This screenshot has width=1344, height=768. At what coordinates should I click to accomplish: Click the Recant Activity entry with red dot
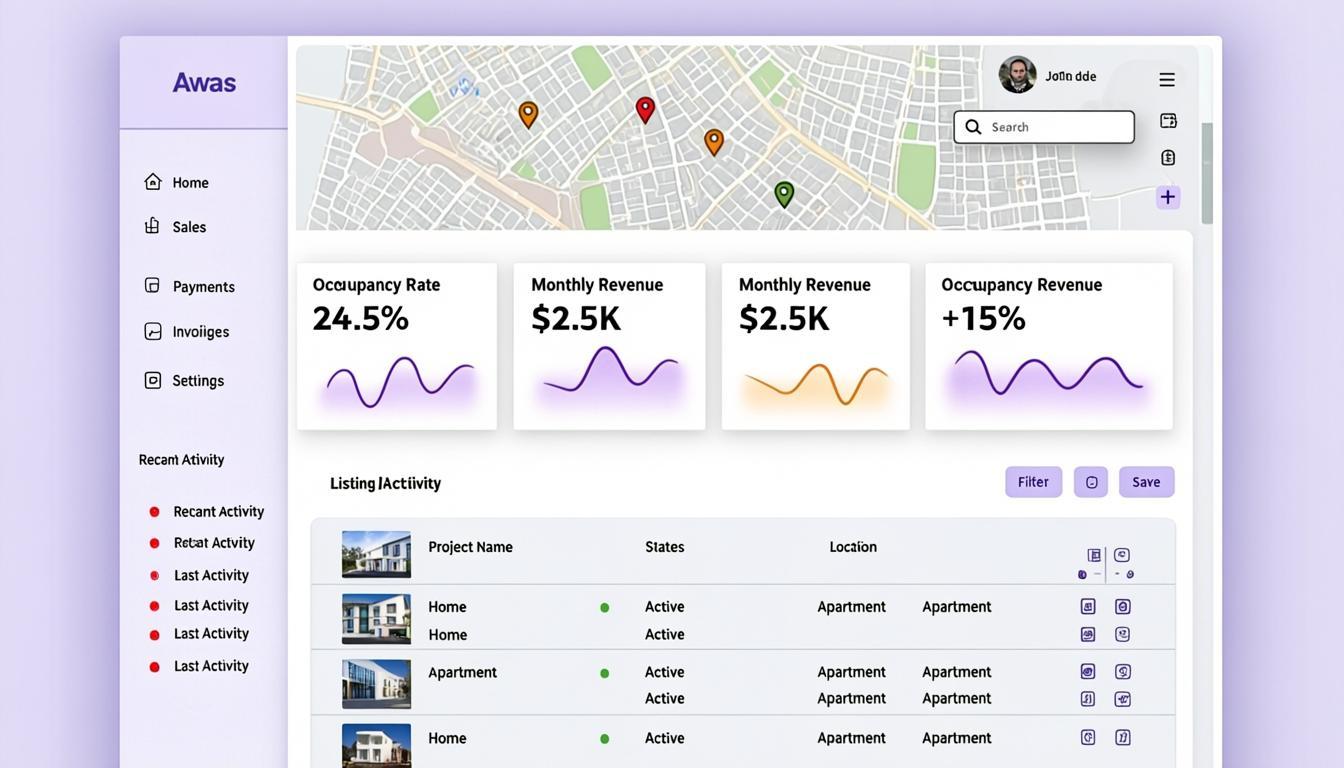point(219,512)
